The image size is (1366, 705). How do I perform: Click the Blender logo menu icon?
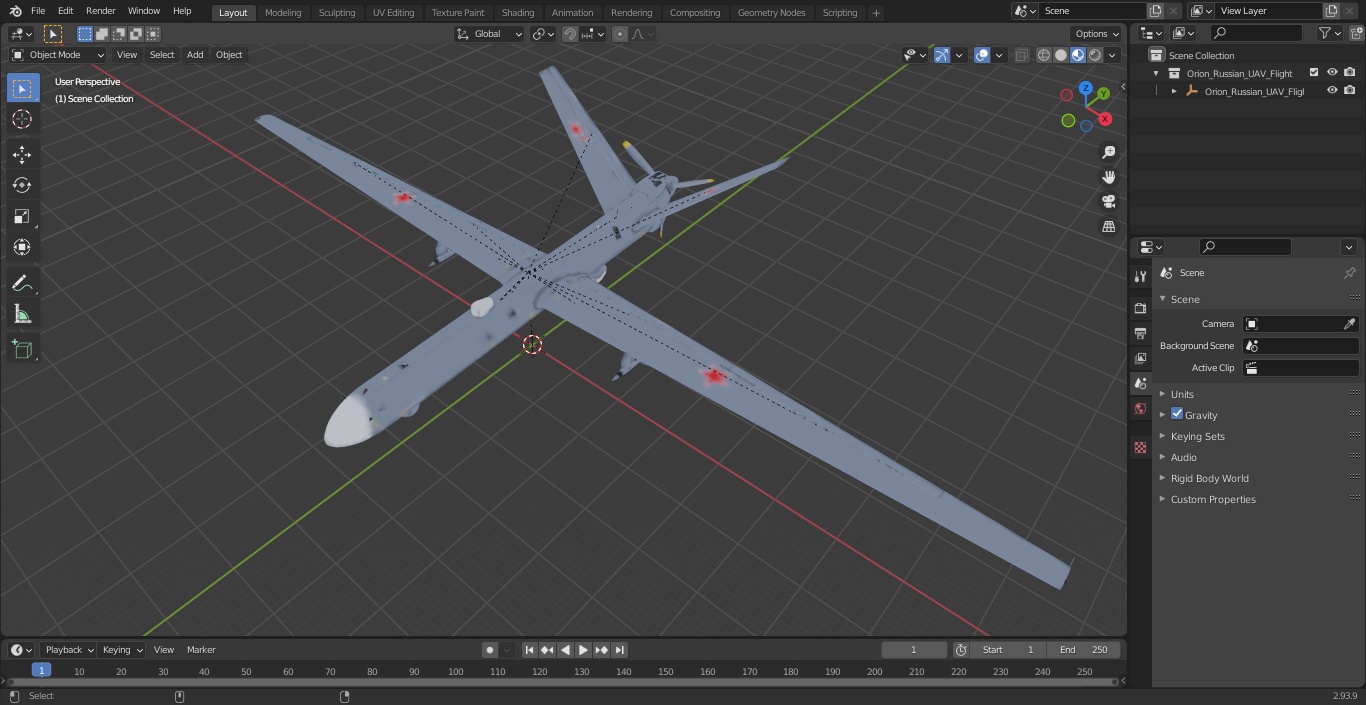click(15, 11)
